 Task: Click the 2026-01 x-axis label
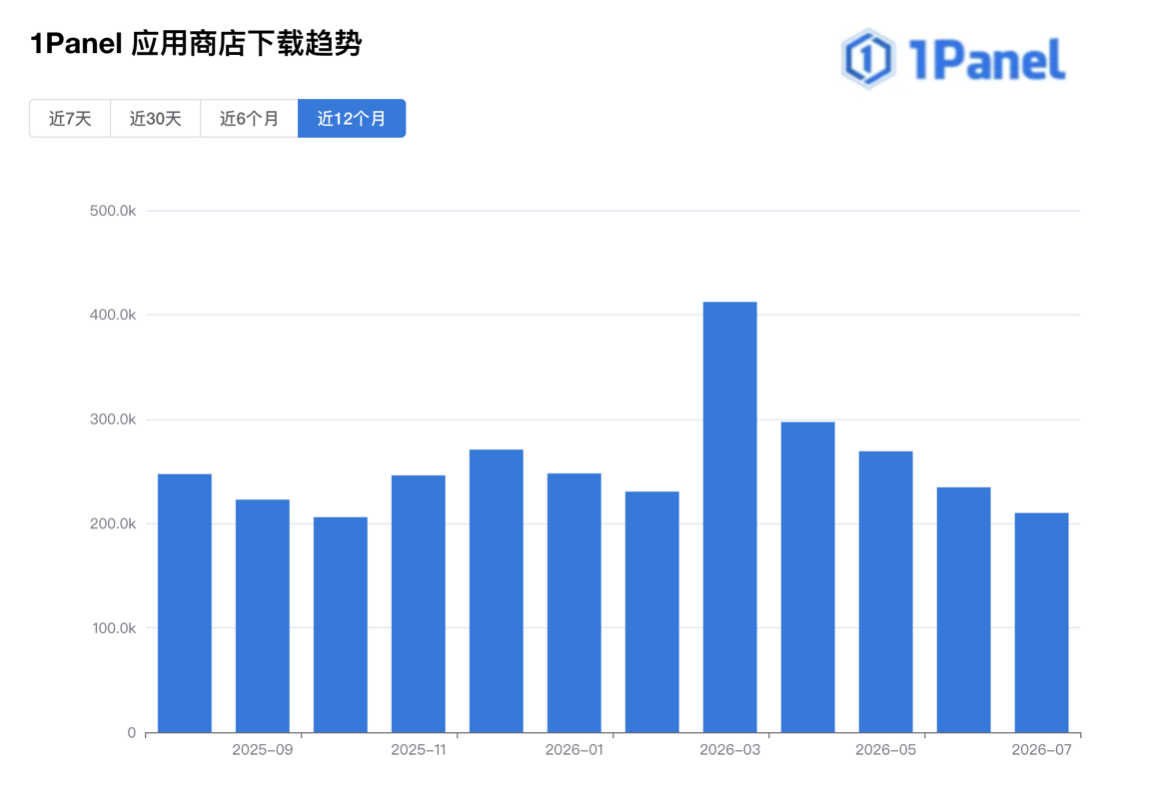pyautogui.click(x=574, y=750)
